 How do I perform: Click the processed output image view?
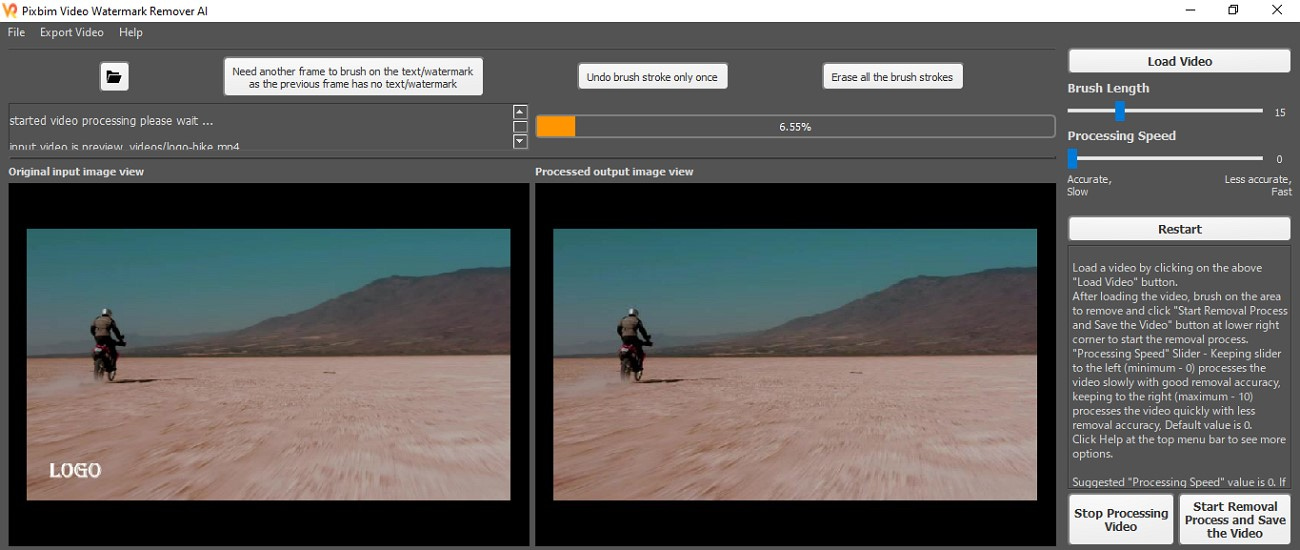click(x=795, y=364)
